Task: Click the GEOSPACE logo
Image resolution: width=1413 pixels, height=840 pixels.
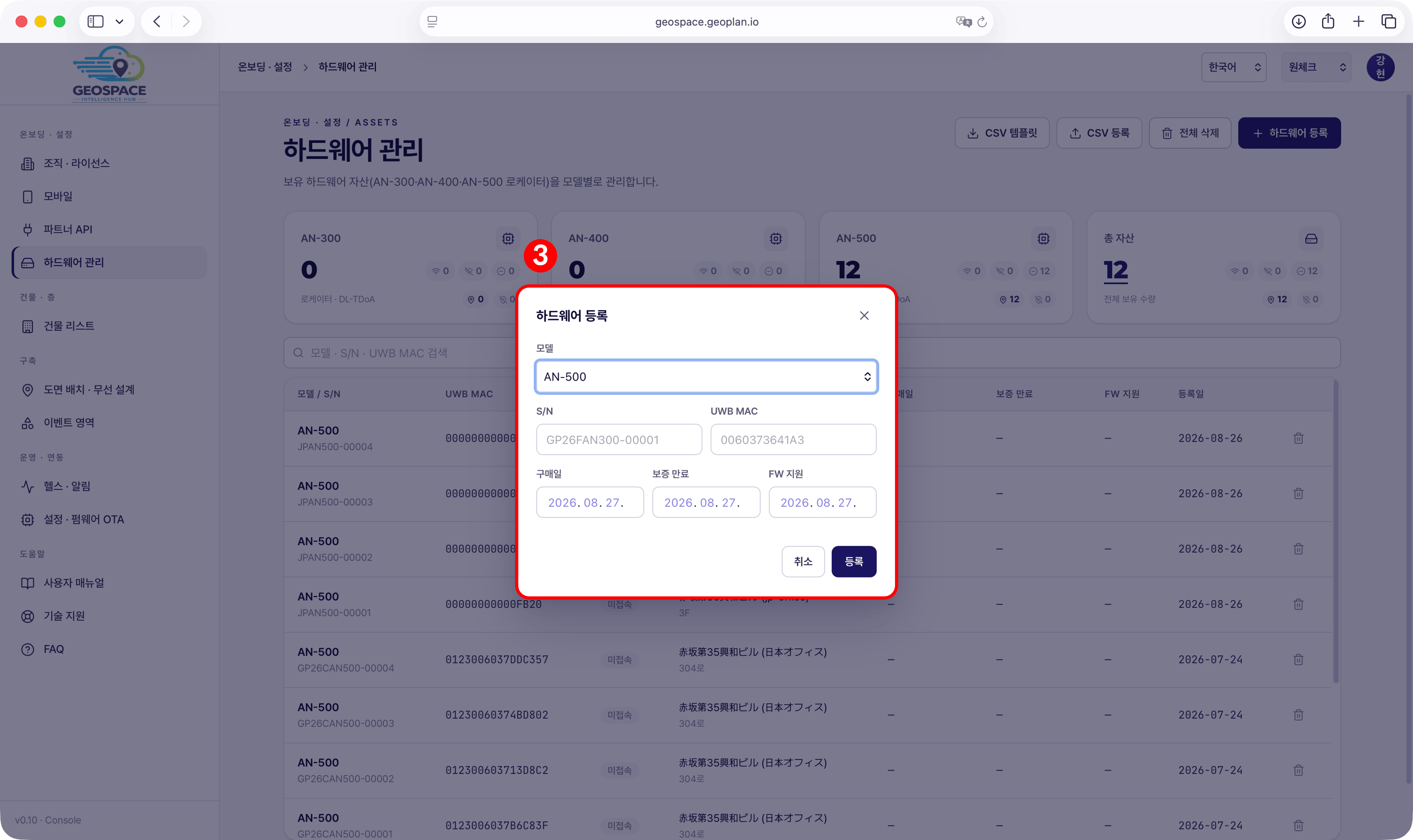Action: pos(109,74)
